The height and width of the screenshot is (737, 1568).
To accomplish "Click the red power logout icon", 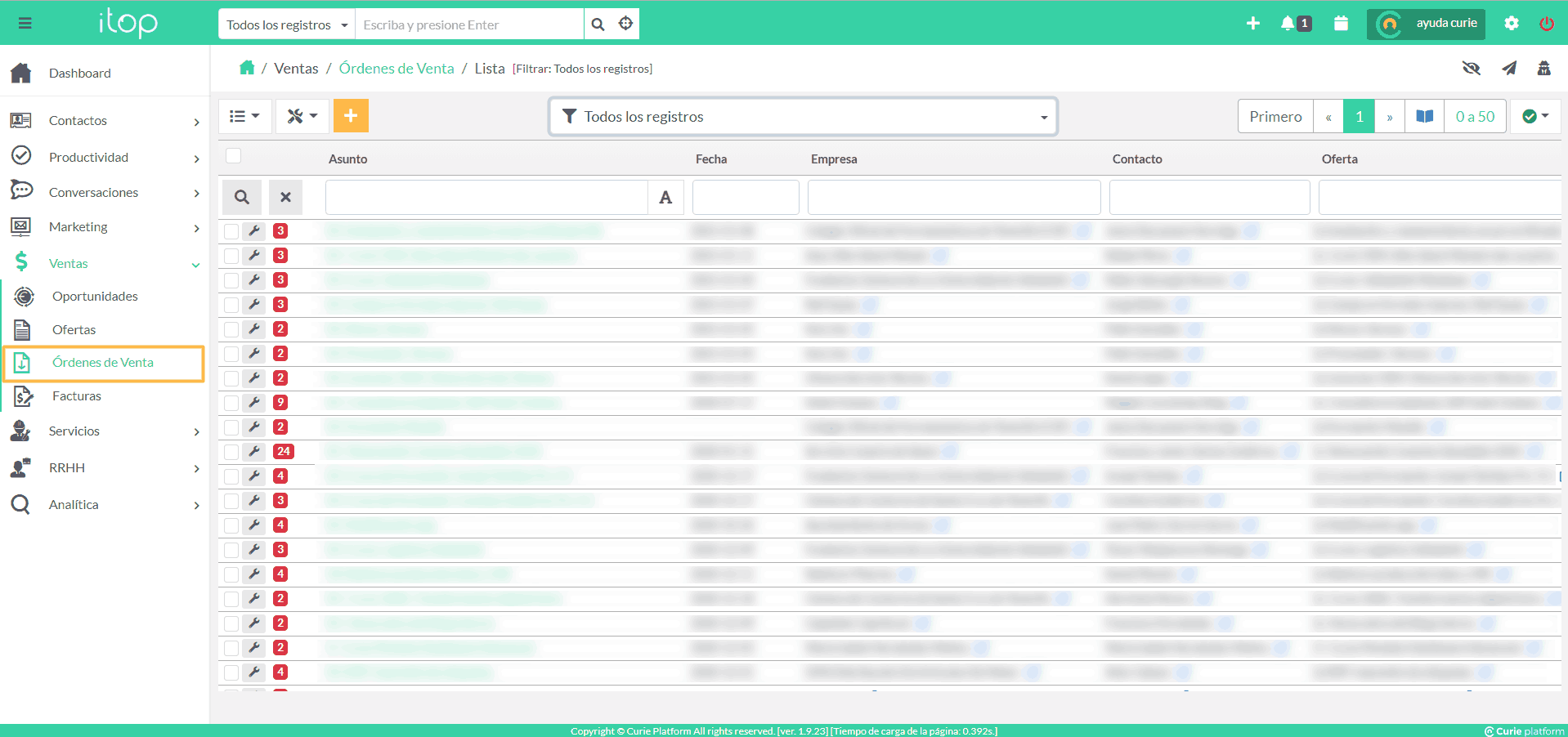I will [x=1546, y=24].
